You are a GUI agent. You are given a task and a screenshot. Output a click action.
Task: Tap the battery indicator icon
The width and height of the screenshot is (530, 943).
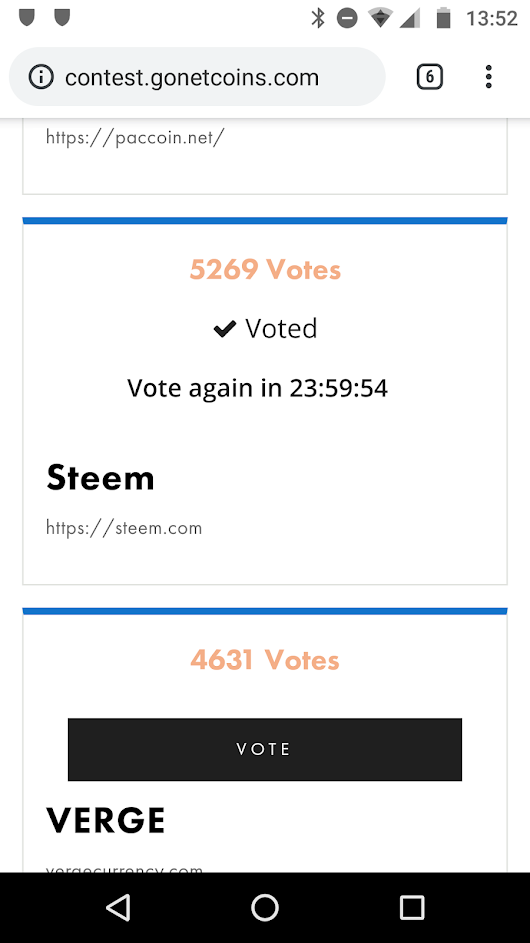click(443, 19)
